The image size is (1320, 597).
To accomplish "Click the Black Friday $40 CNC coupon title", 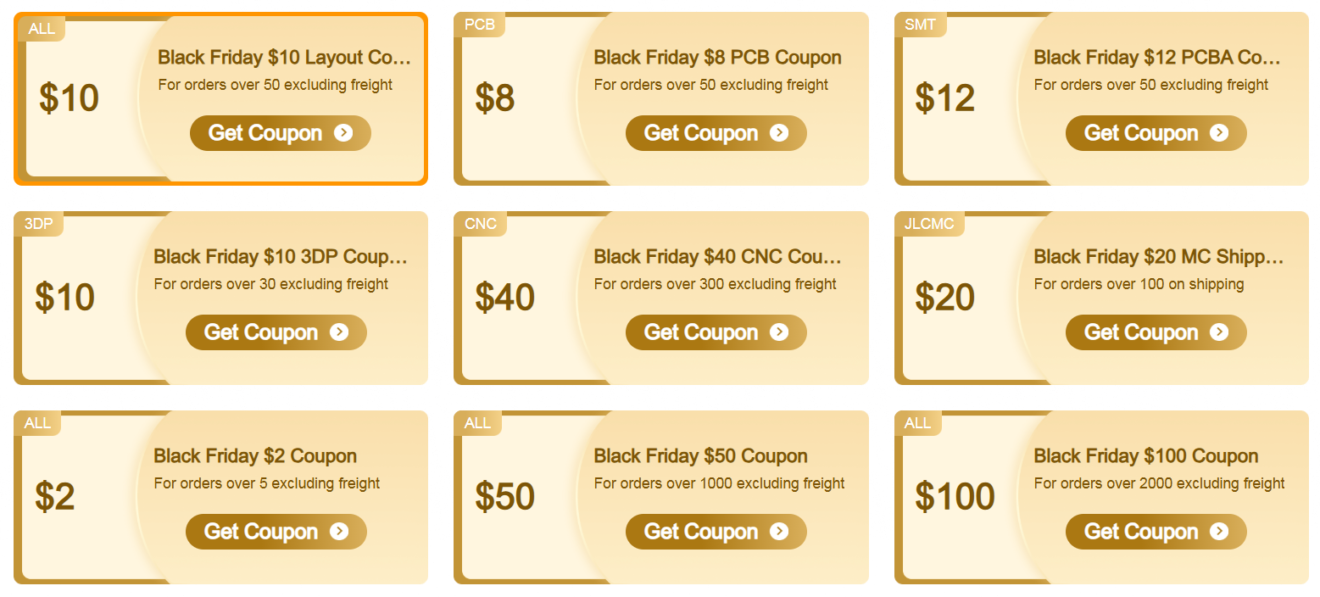I will [x=717, y=257].
